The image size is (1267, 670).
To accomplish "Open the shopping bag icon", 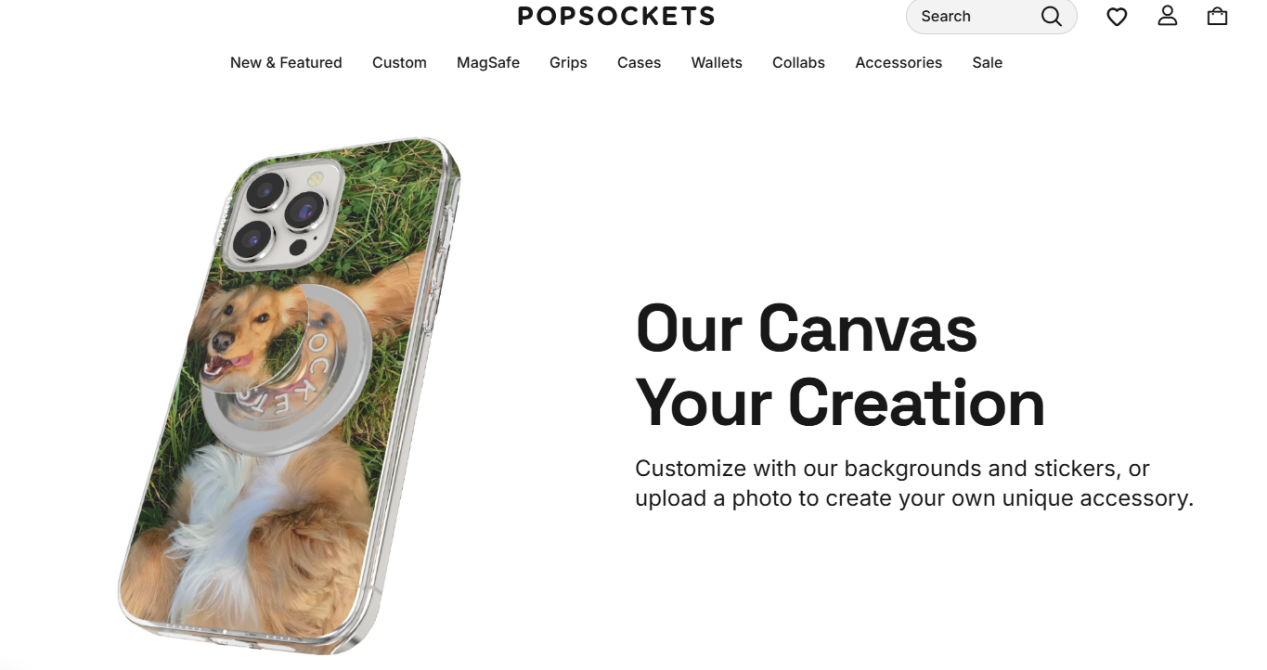I will (x=1217, y=16).
